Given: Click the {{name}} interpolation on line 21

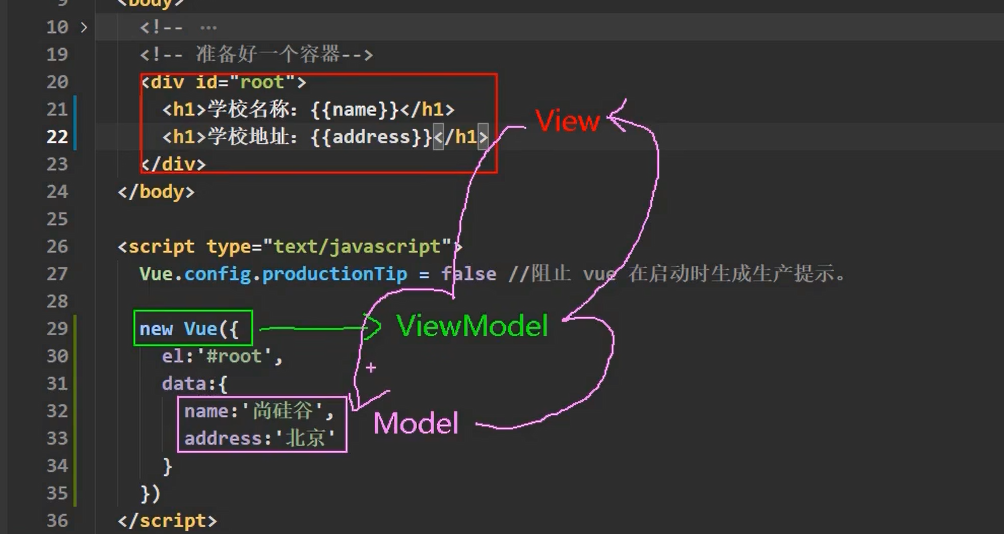Looking at the screenshot, I should [355, 109].
